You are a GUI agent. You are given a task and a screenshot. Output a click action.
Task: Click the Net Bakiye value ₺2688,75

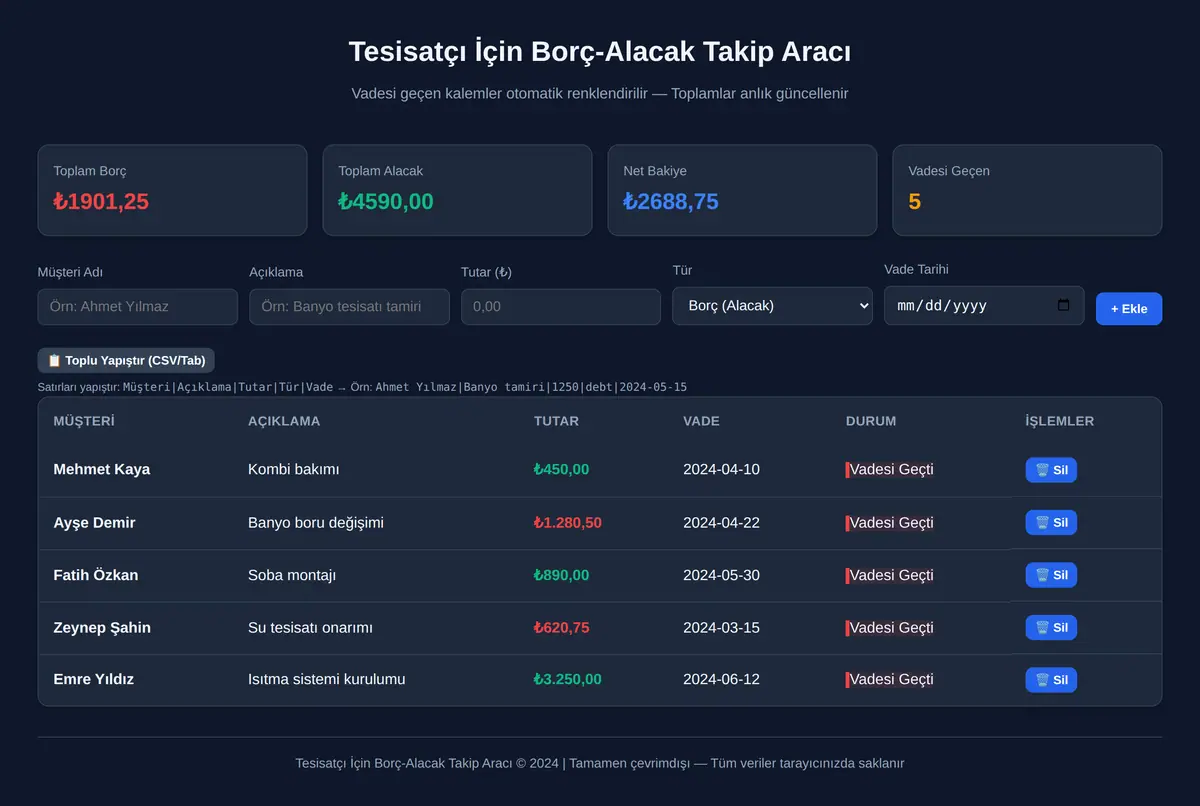[671, 202]
